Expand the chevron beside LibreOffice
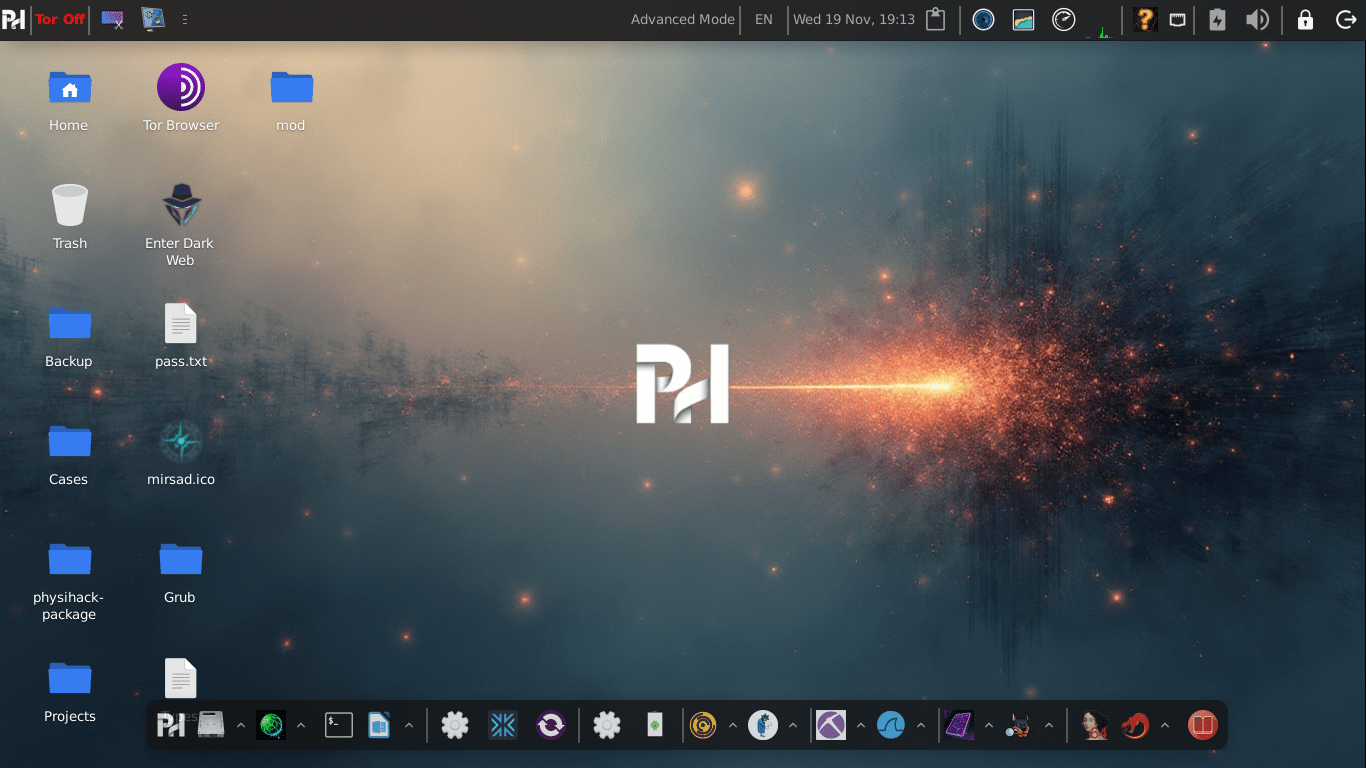Screen dimensions: 1366x768 [408, 725]
